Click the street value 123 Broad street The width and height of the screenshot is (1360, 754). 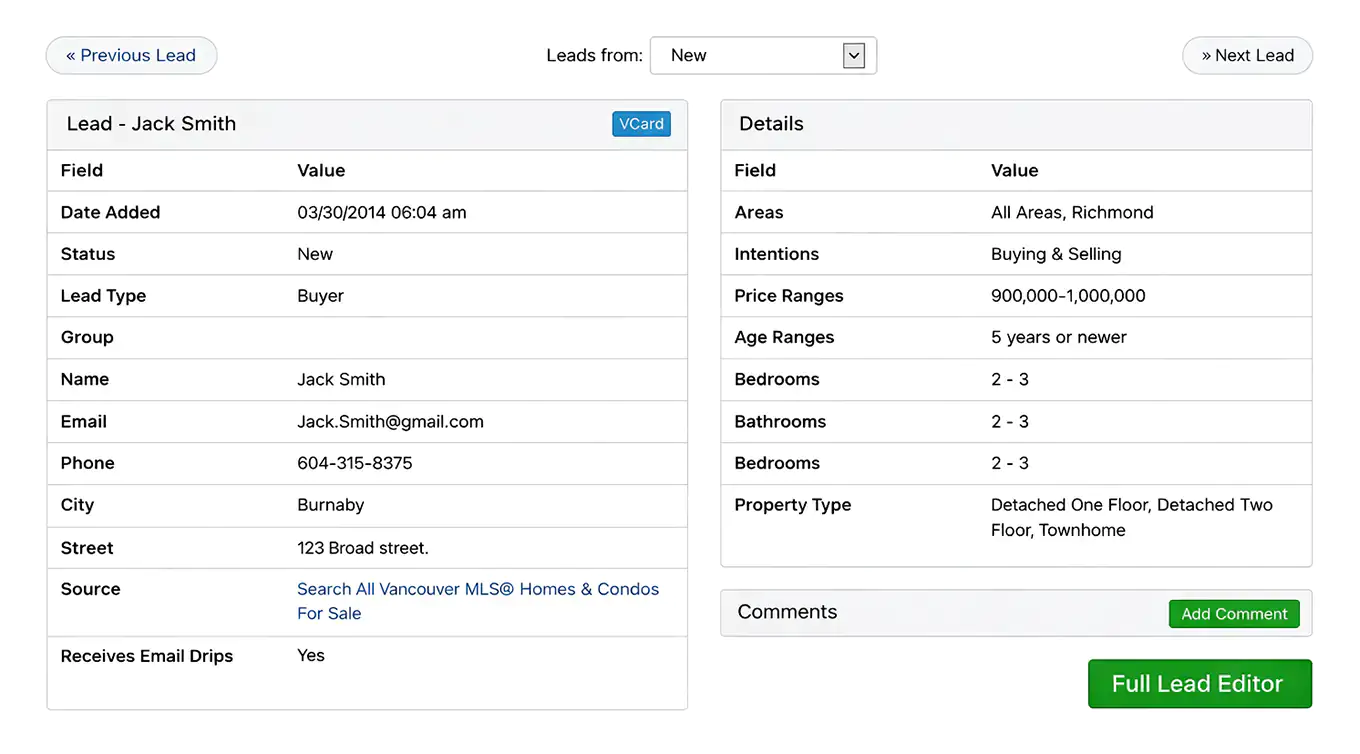coord(362,548)
